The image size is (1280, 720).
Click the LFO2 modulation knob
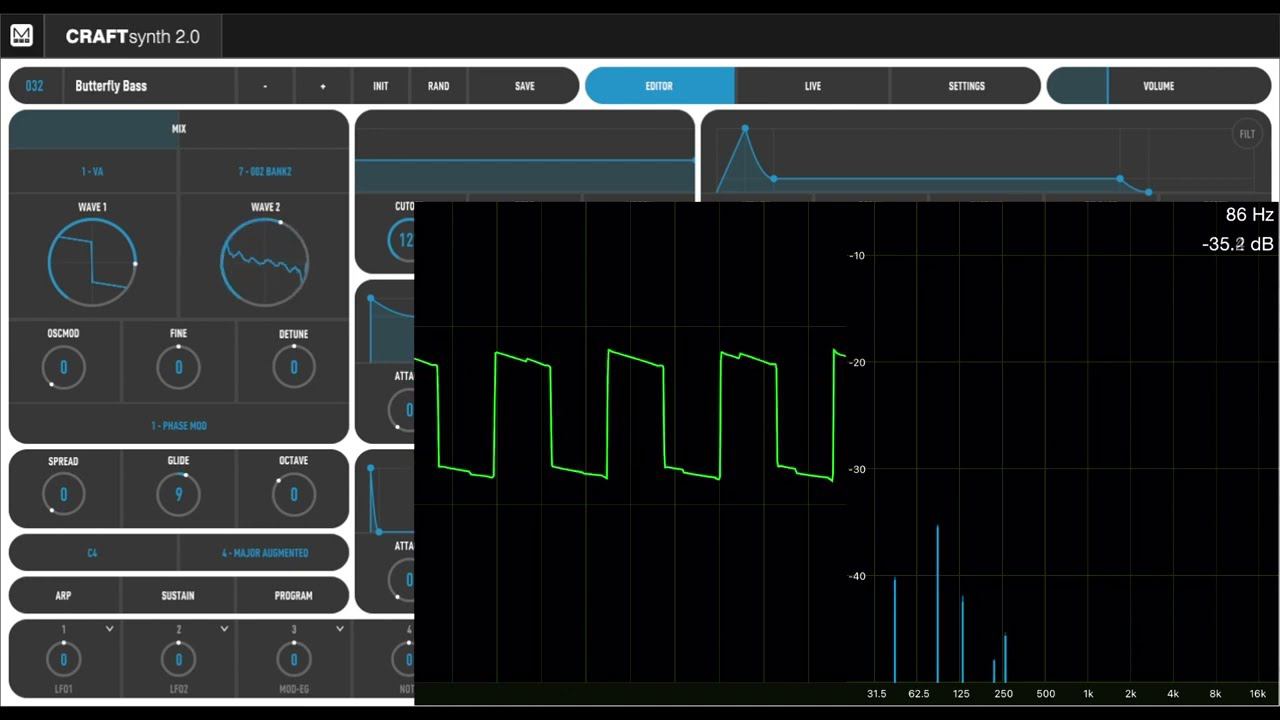(x=179, y=660)
